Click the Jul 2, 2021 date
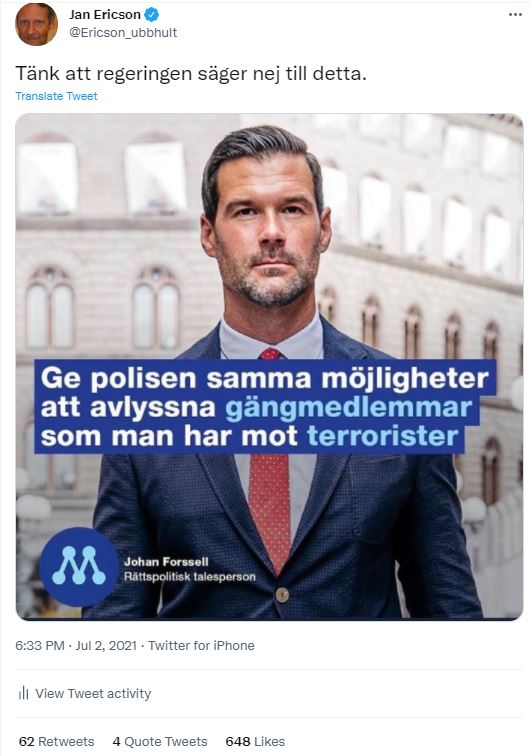Screen dimensions: 531x756 point(106,646)
